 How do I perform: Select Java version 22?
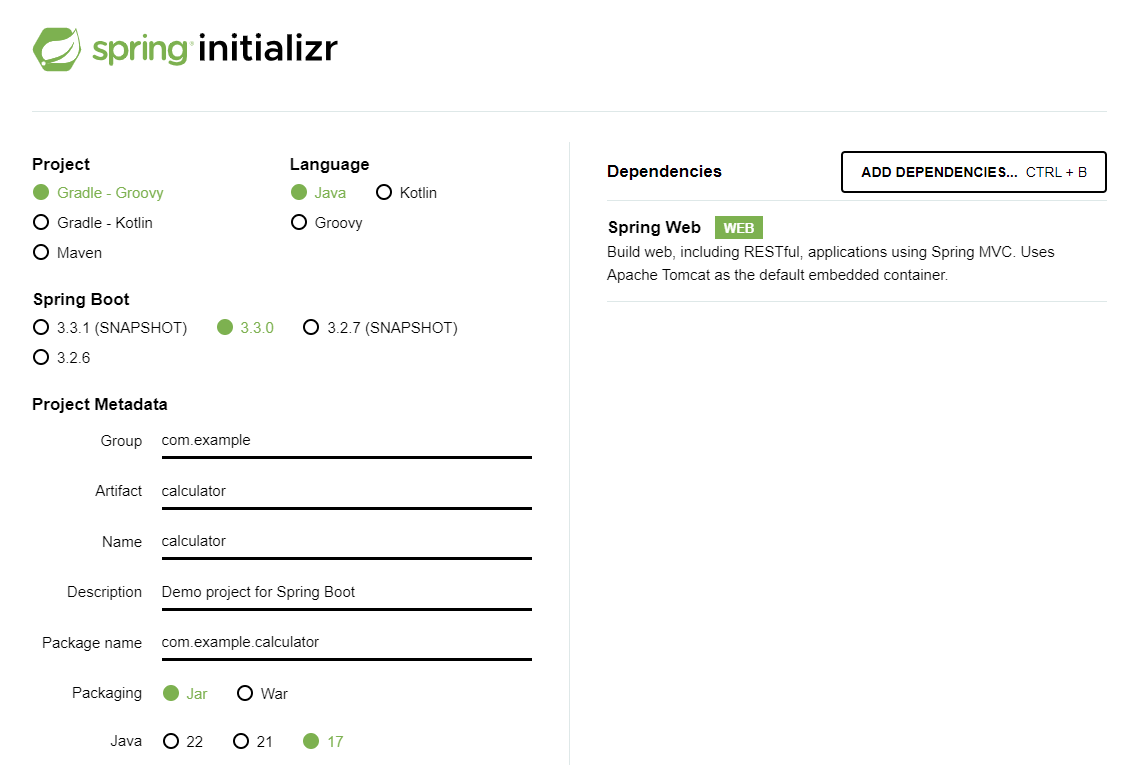[184, 741]
